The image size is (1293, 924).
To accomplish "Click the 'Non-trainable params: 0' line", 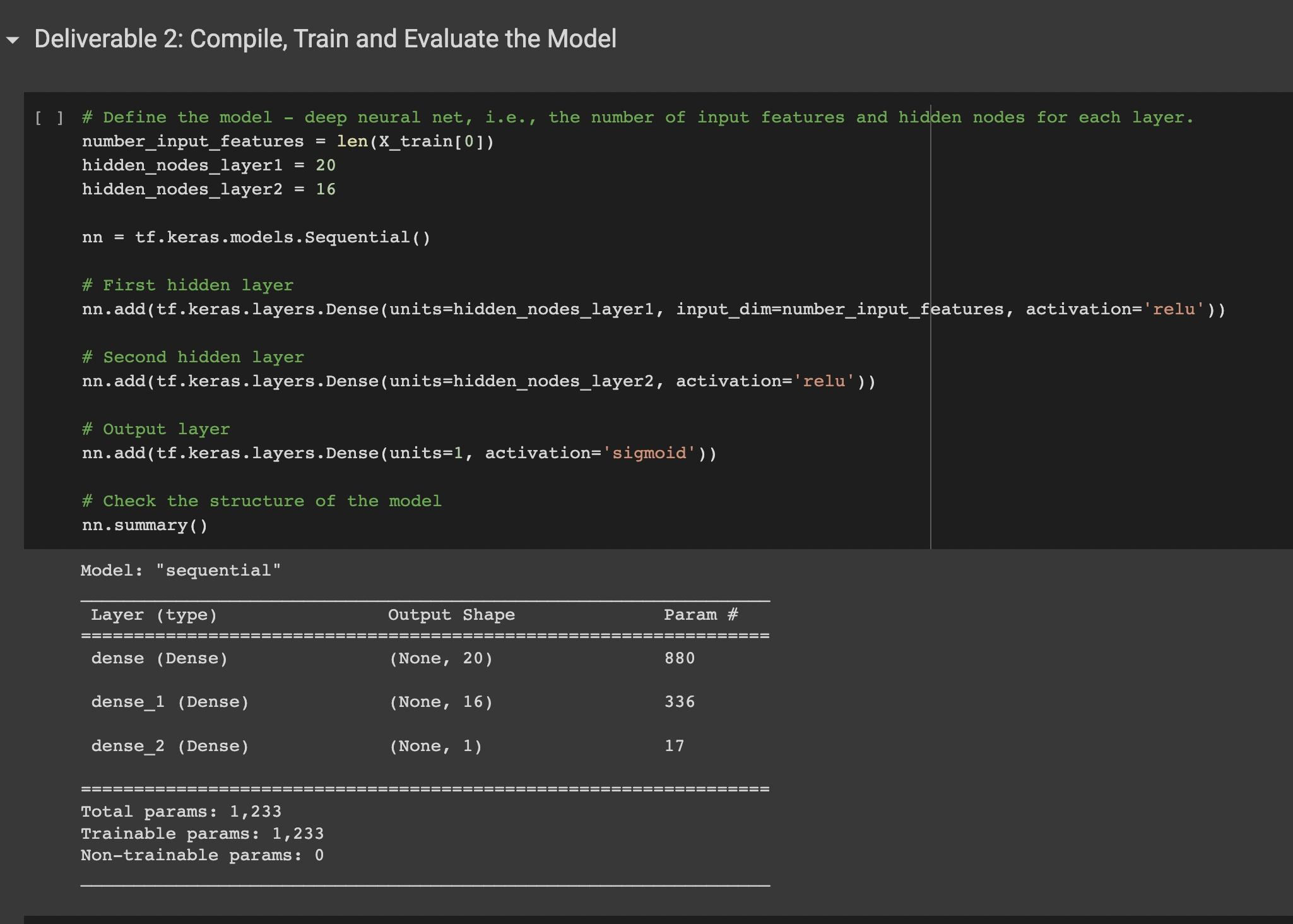I will pyautogui.click(x=202, y=855).
